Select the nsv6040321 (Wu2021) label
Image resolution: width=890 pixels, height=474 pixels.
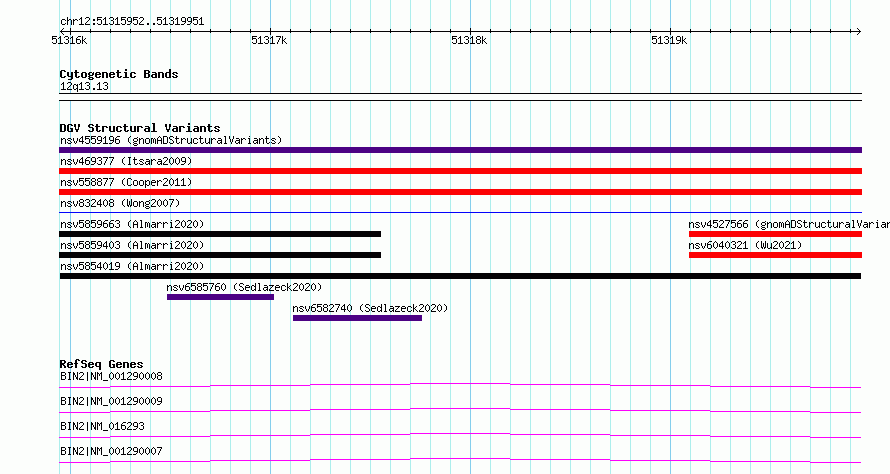click(745, 245)
